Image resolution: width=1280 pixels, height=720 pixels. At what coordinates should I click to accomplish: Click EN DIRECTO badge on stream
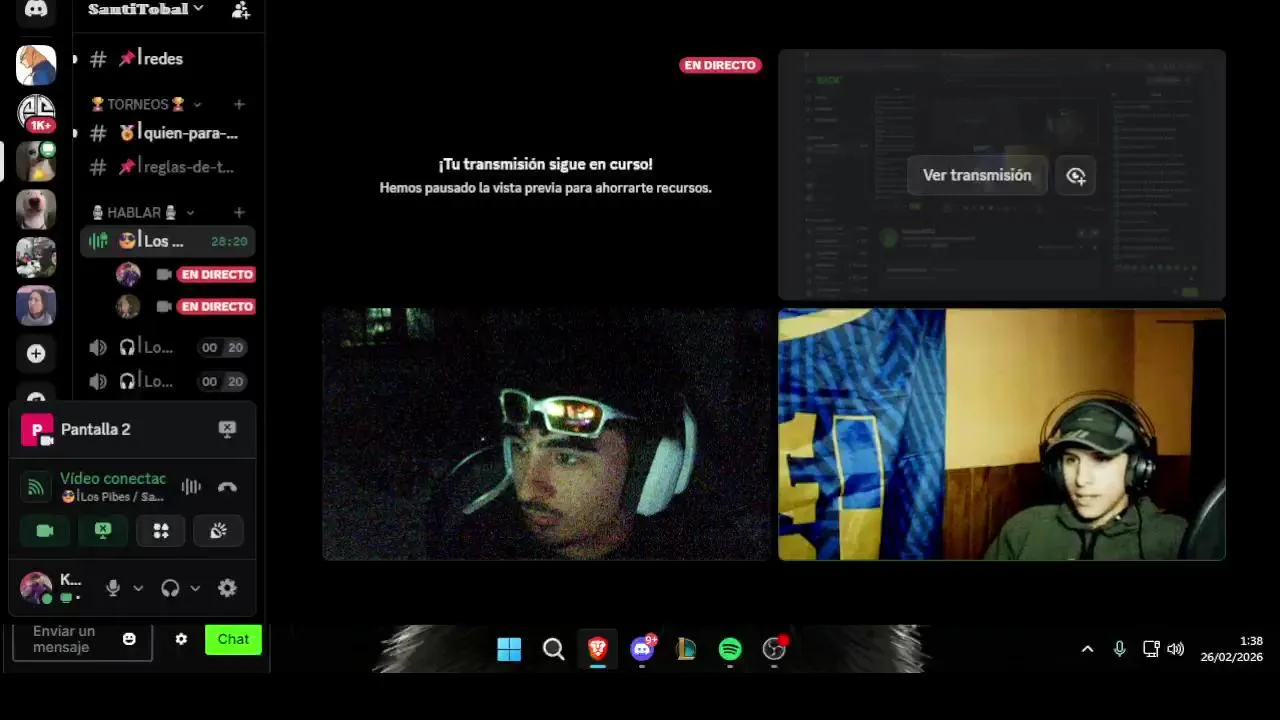click(x=720, y=65)
